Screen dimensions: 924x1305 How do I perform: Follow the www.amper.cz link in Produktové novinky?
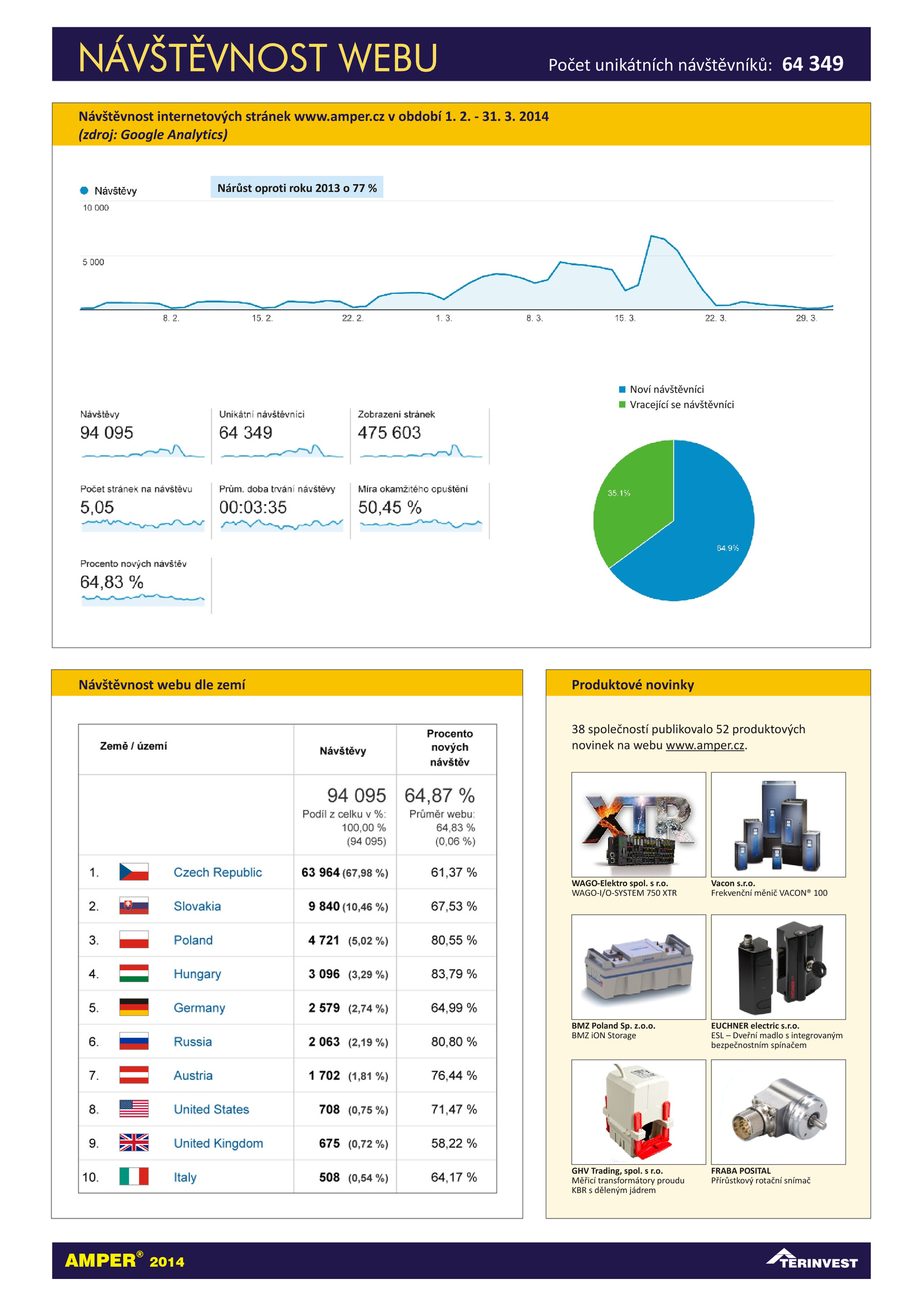(705, 745)
